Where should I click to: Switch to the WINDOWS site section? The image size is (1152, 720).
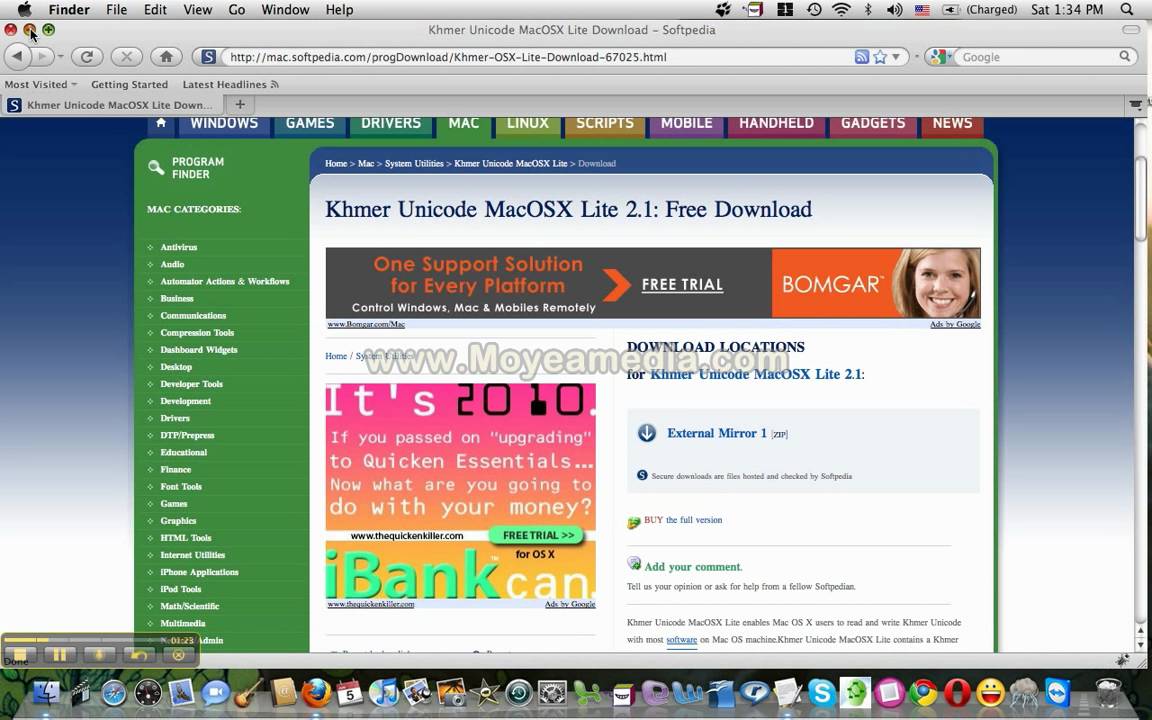tap(224, 123)
